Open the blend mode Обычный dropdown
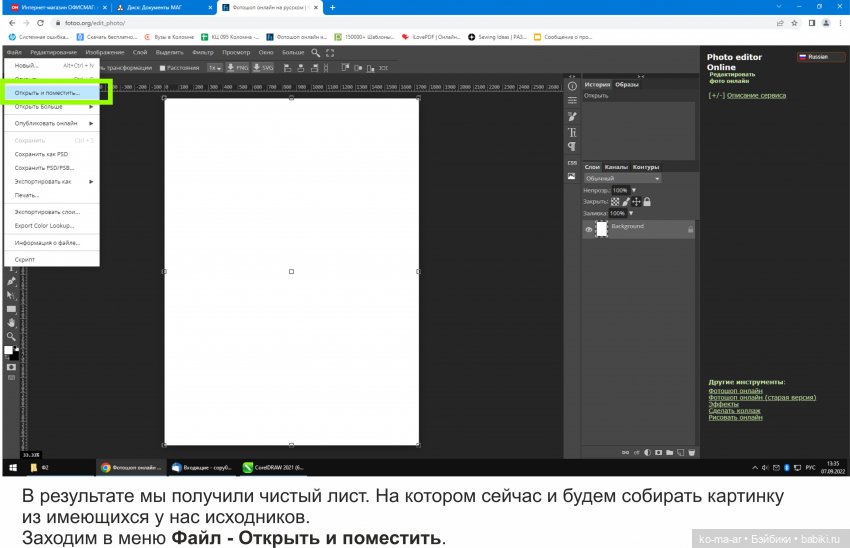Screen dimensions: 850x548 (622, 178)
